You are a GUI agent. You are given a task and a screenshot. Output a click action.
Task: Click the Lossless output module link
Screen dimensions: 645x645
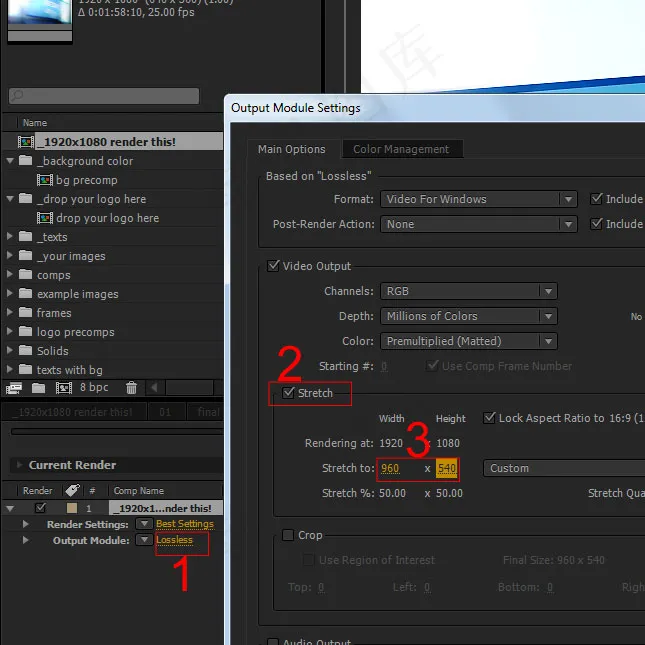coord(175,540)
